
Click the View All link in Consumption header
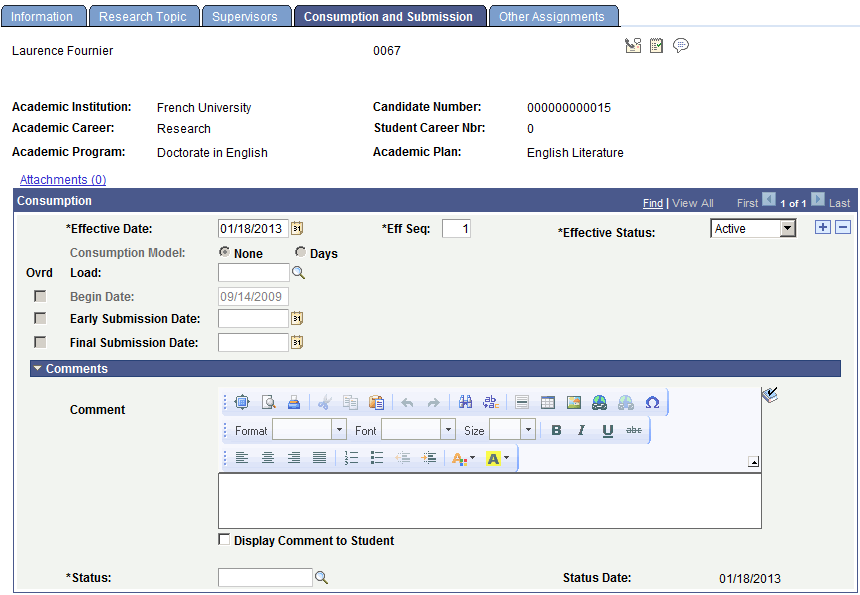692,202
